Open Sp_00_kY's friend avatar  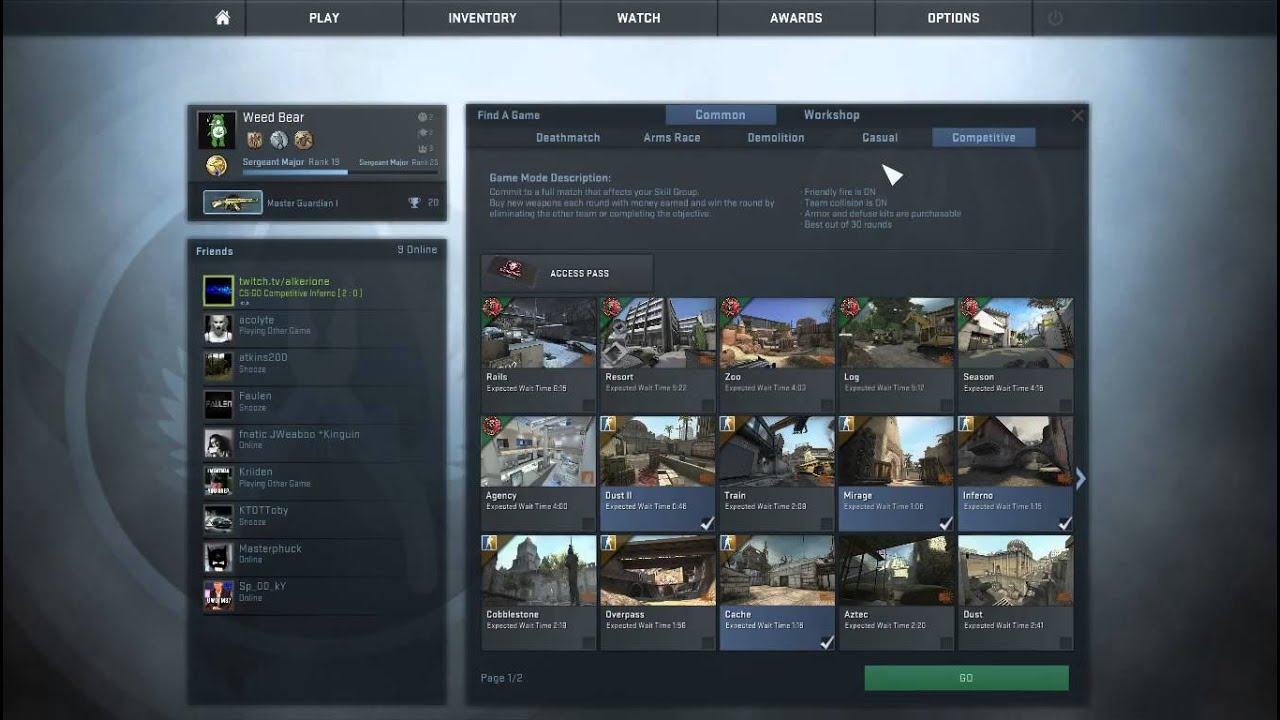218,595
